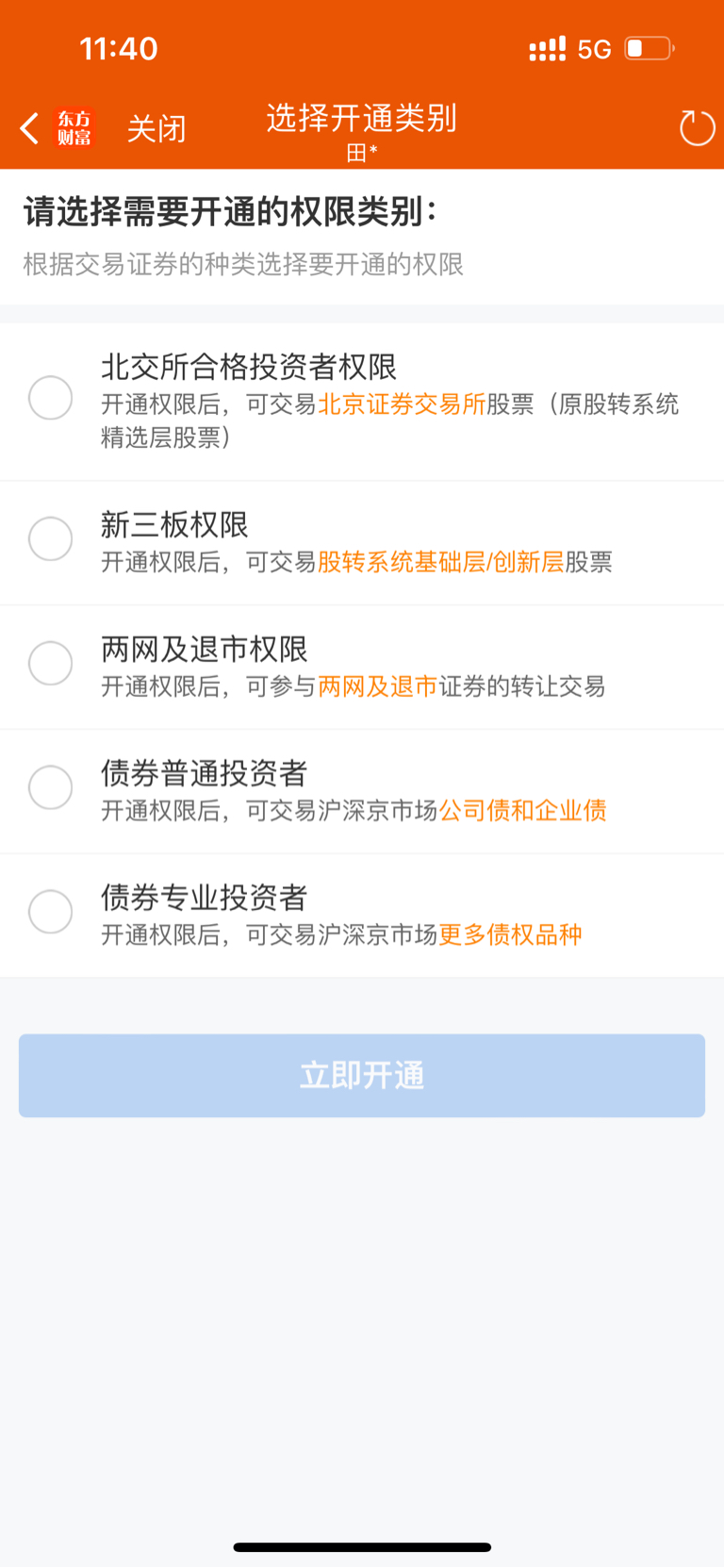Tap the back arrow icon
The height and width of the screenshot is (1568, 724).
[x=29, y=128]
